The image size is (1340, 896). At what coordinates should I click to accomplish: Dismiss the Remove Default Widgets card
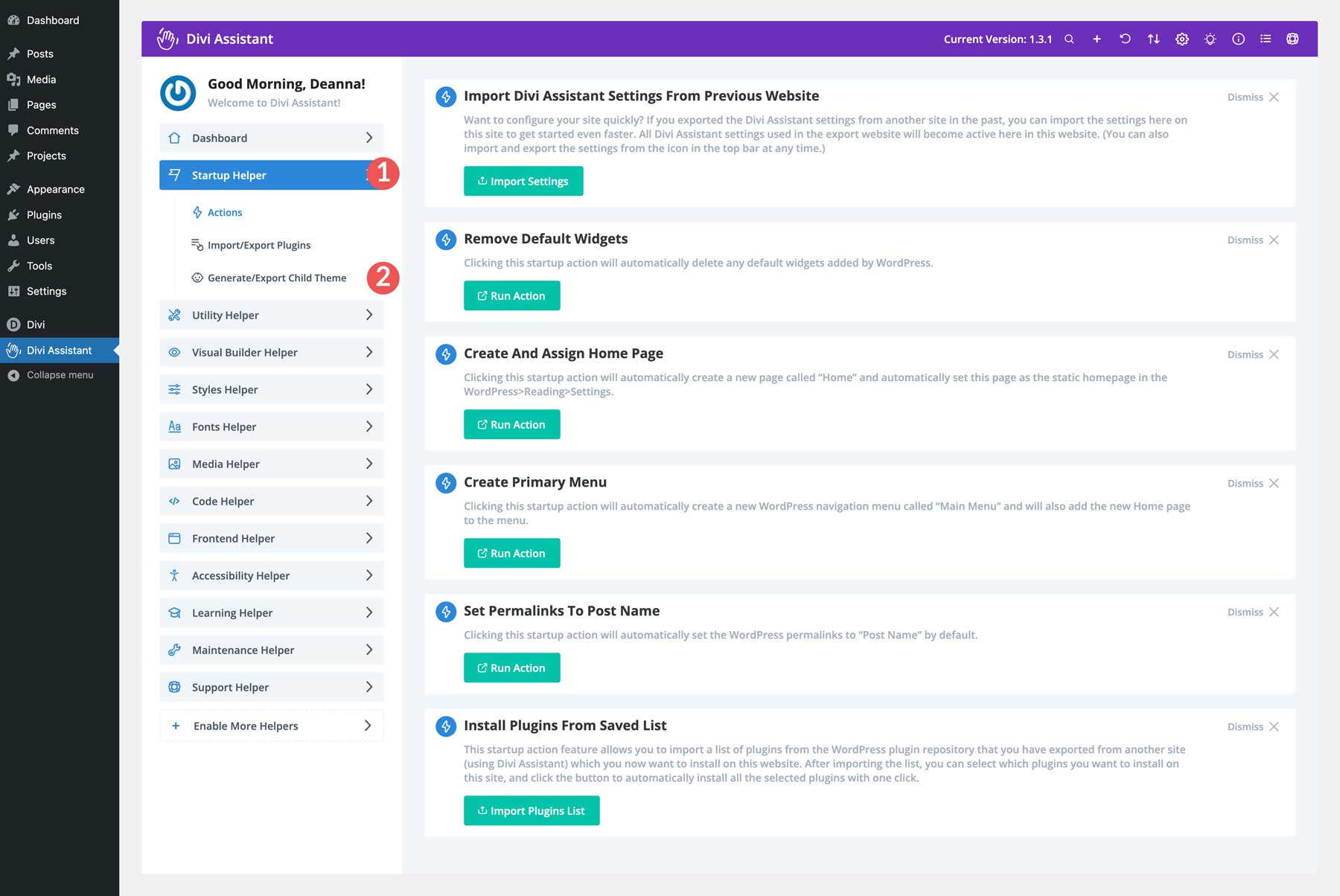pos(1254,240)
